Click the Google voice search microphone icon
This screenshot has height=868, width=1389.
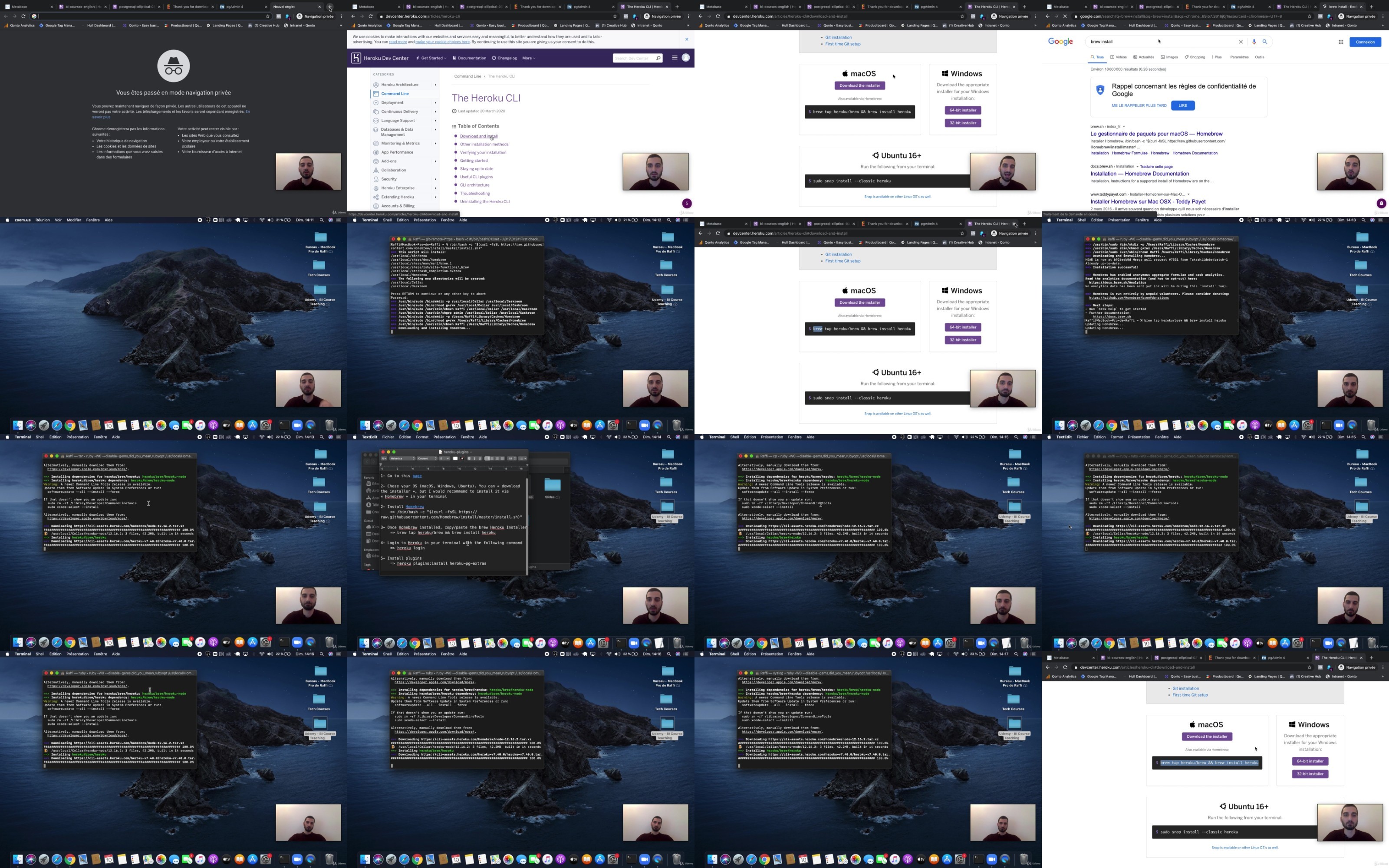[x=1254, y=42]
